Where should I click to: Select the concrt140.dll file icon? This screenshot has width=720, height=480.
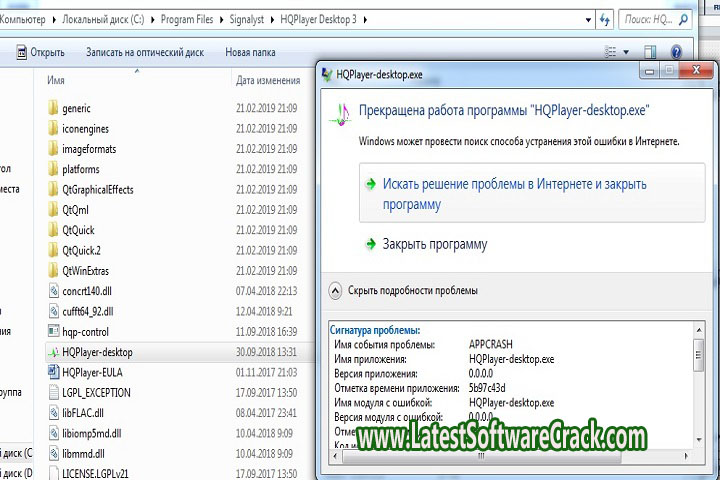tap(54, 290)
